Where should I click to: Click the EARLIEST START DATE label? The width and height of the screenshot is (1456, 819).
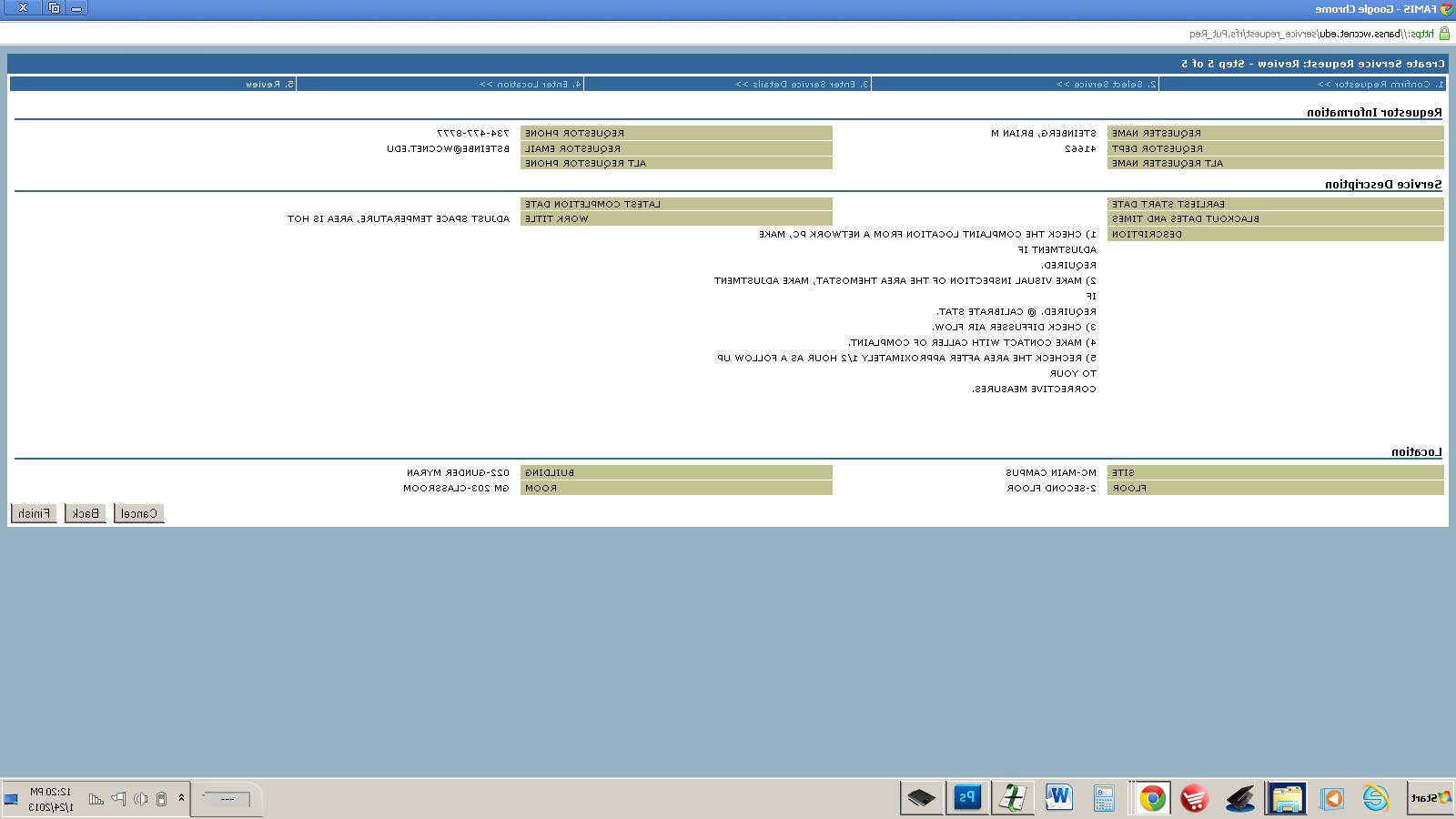point(1168,204)
